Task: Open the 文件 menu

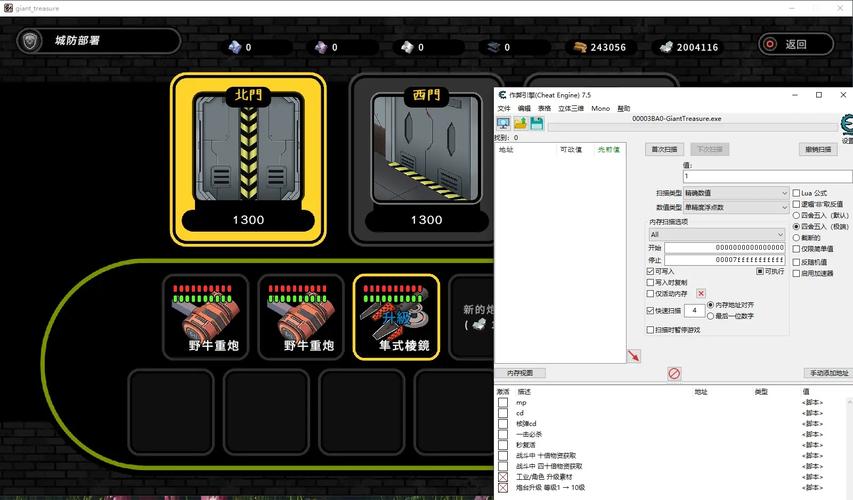Action: point(503,108)
